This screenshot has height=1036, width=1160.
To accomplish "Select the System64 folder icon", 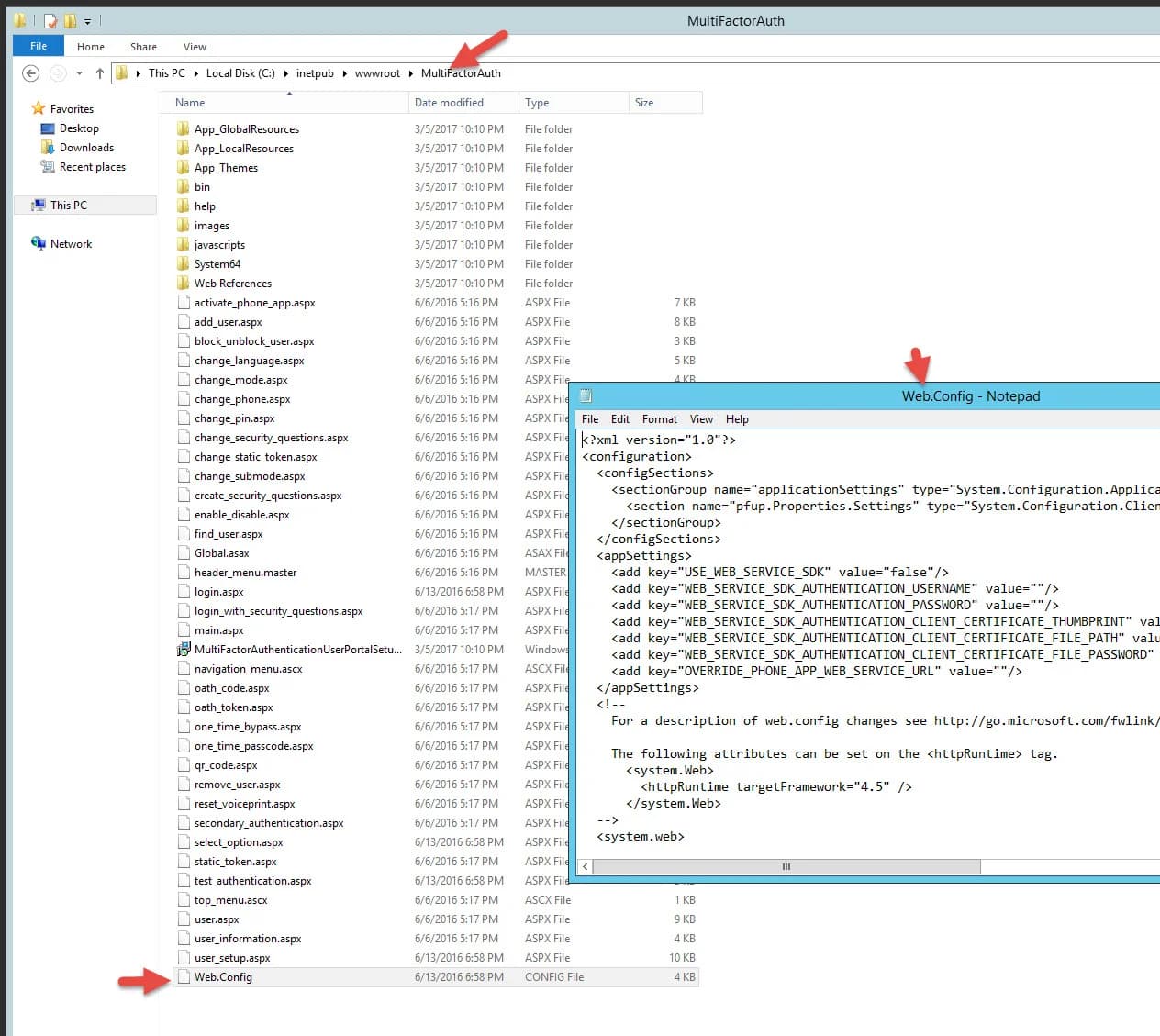I will click(184, 264).
